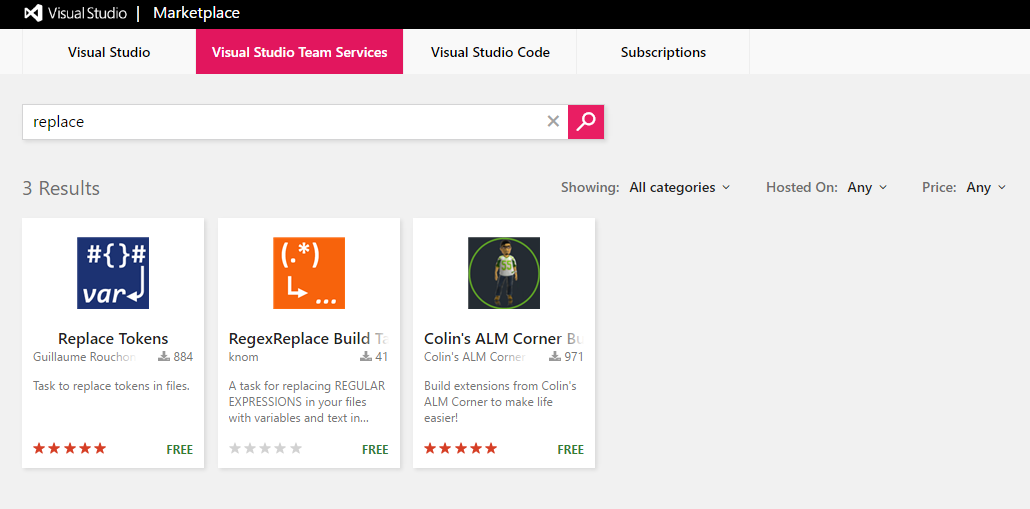Click Colin's ALM Corner download count icon
Viewport: 1030px width, 509px height.
555,357
